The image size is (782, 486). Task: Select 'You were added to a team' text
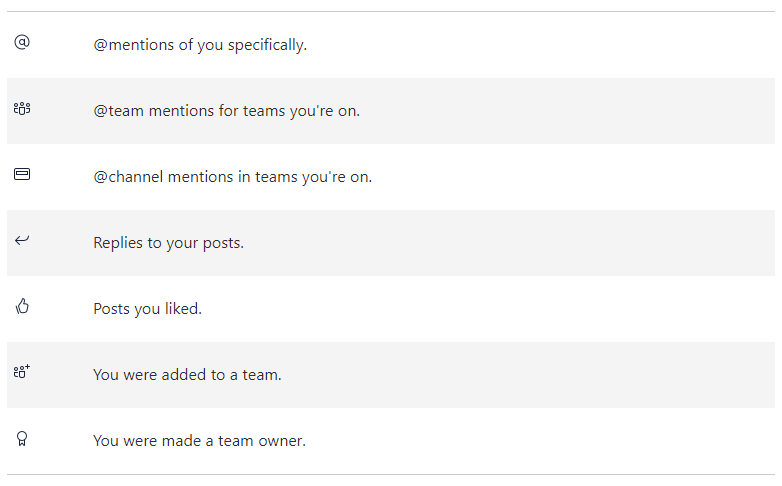pos(188,375)
